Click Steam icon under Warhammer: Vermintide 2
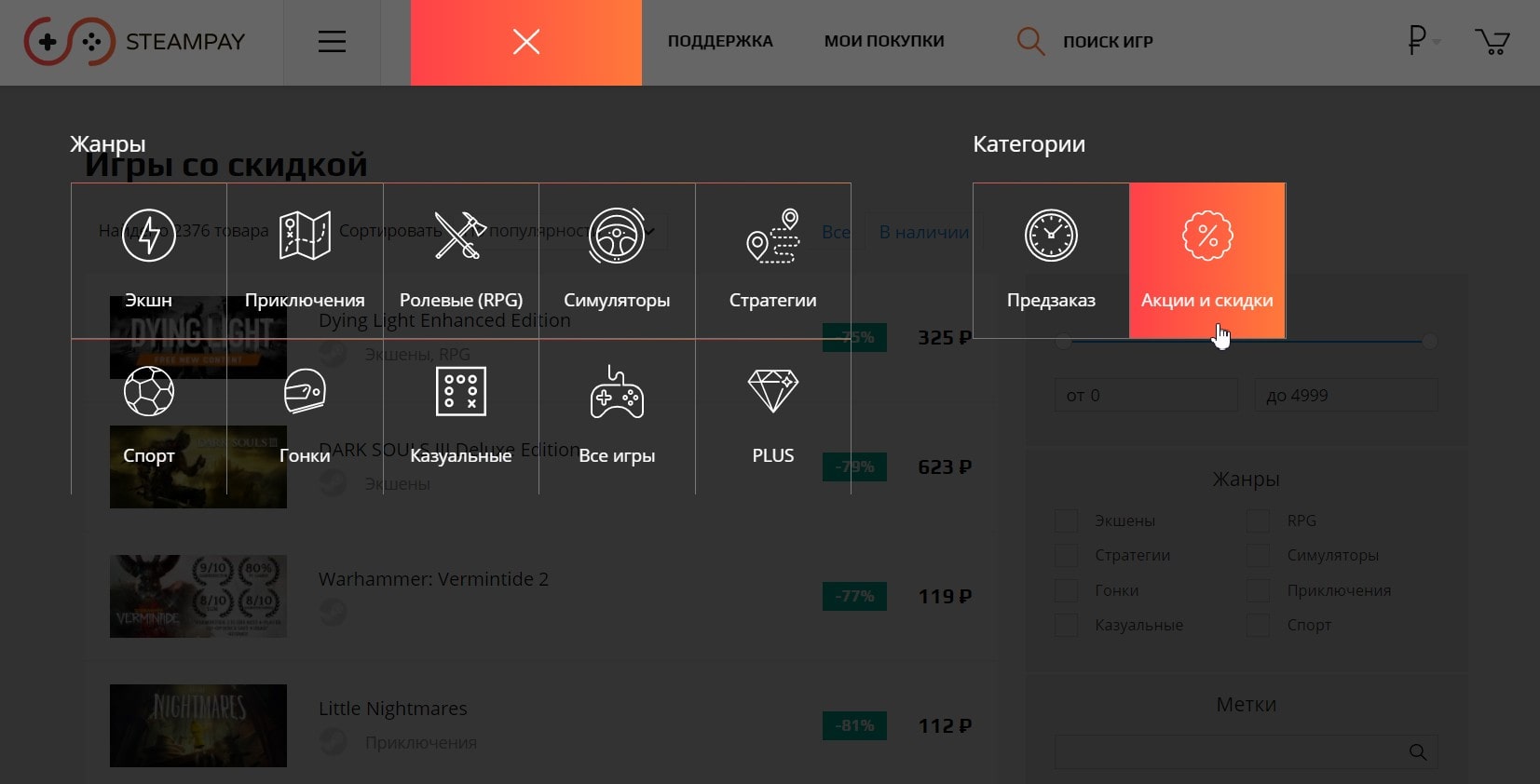The image size is (1540, 784). click(333, 613)
